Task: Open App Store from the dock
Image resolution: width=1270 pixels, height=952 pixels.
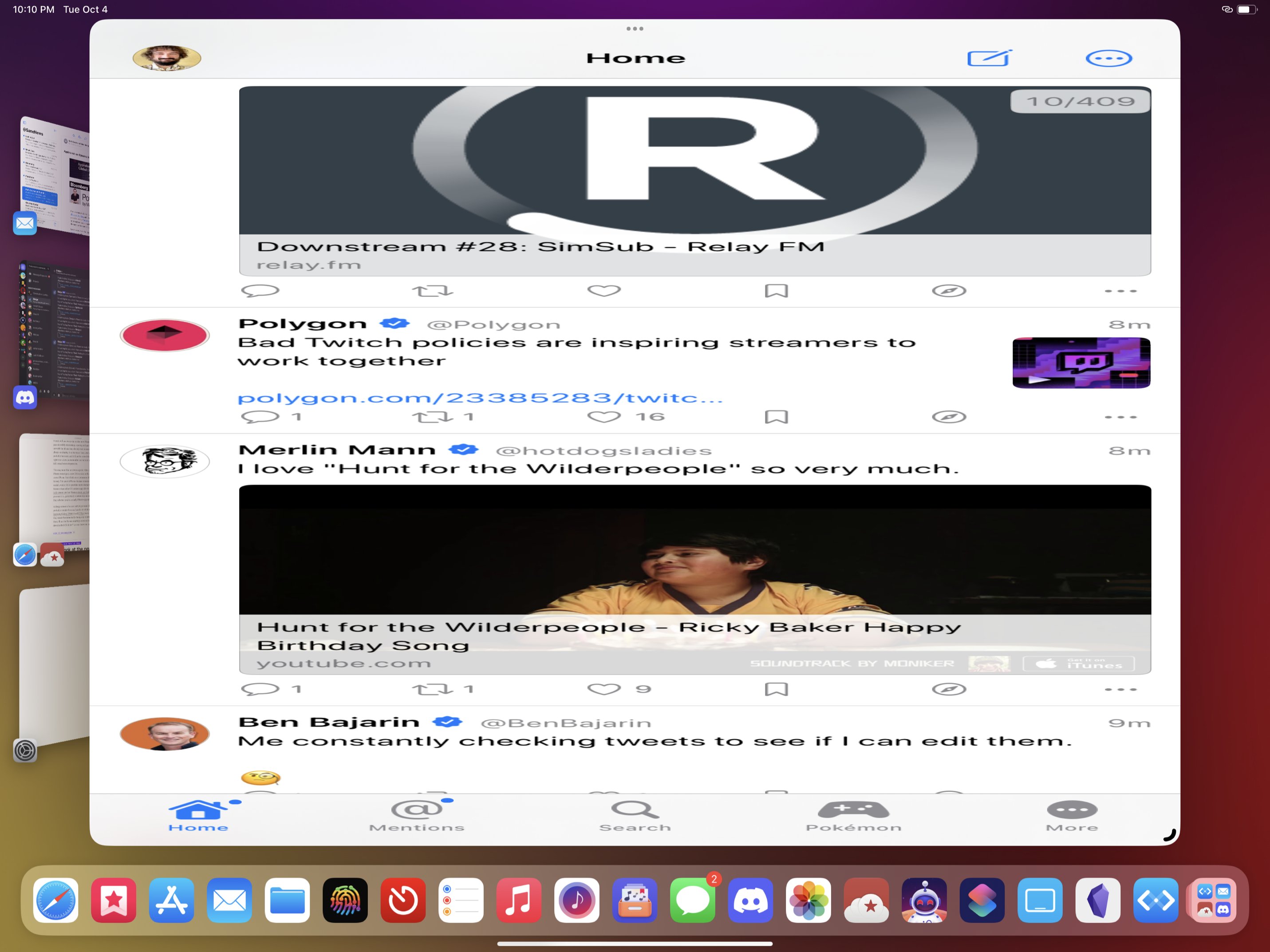Action: click(x=172, y=900)
